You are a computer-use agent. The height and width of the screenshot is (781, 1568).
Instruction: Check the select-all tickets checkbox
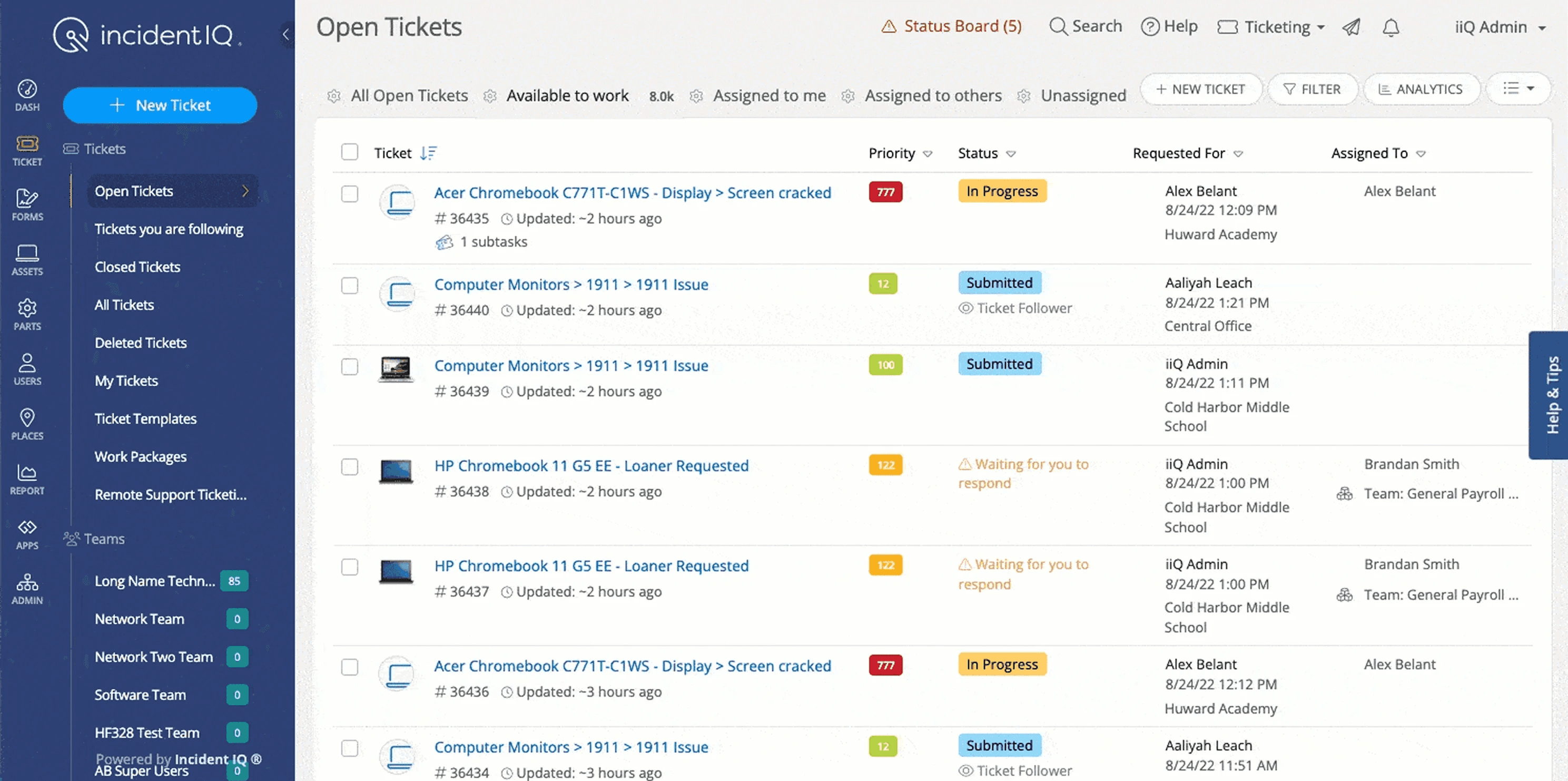point(349,152)
